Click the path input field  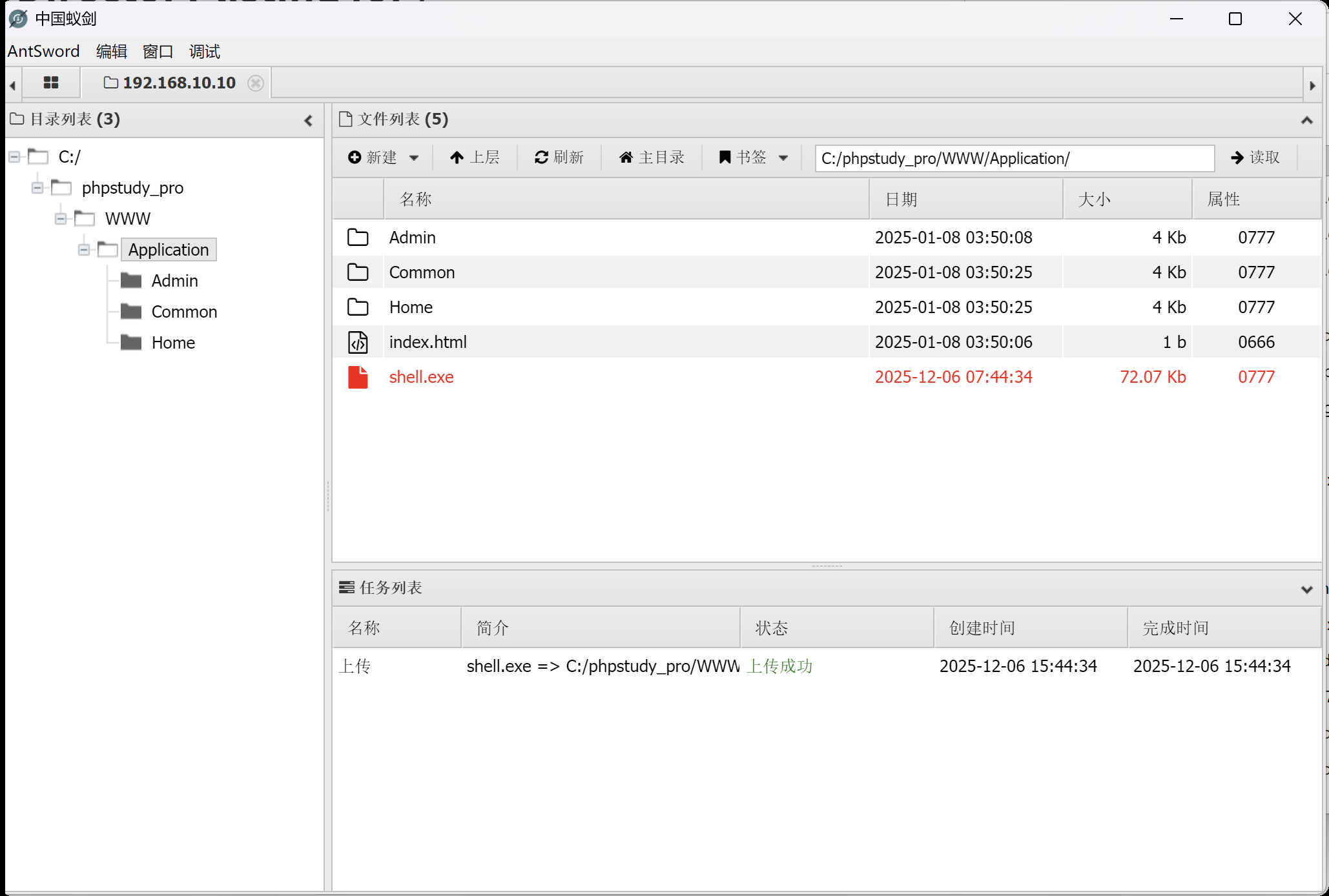point(1014,158)
